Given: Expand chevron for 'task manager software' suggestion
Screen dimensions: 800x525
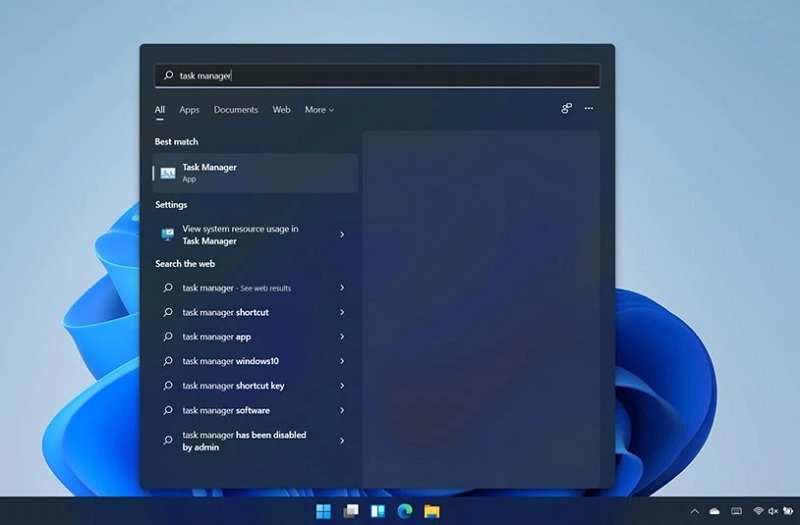Looking at the screenshot, I should coord(342,410).
